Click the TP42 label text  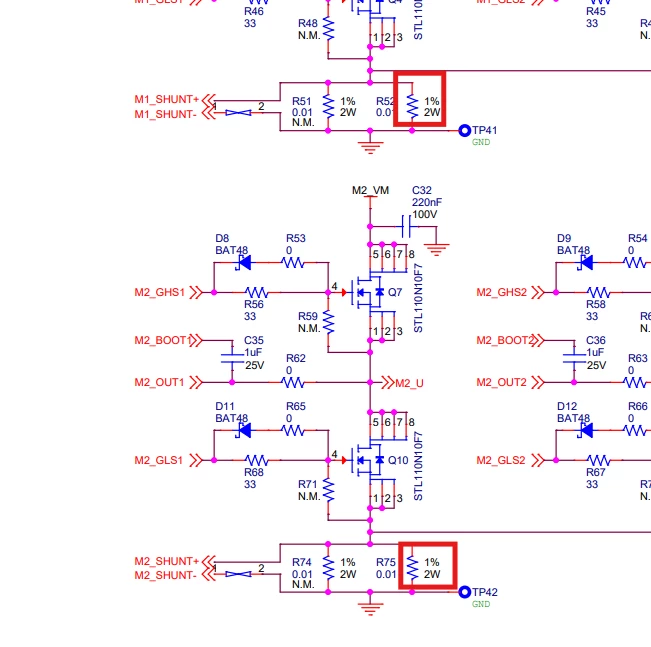[485, 592]
